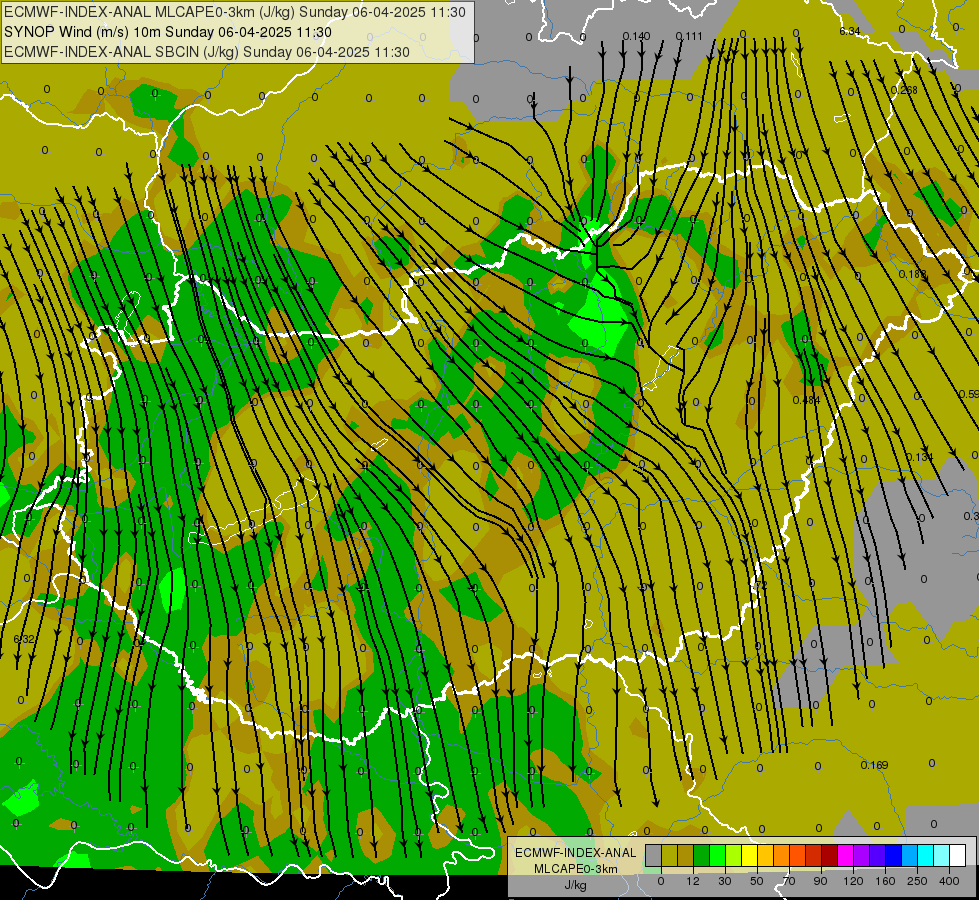Select the red legend swatch before 90

(814, 855)
